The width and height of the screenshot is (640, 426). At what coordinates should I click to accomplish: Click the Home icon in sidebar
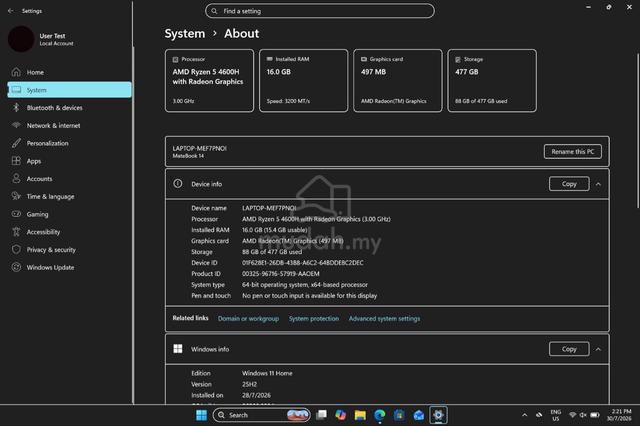pos(16,72)
